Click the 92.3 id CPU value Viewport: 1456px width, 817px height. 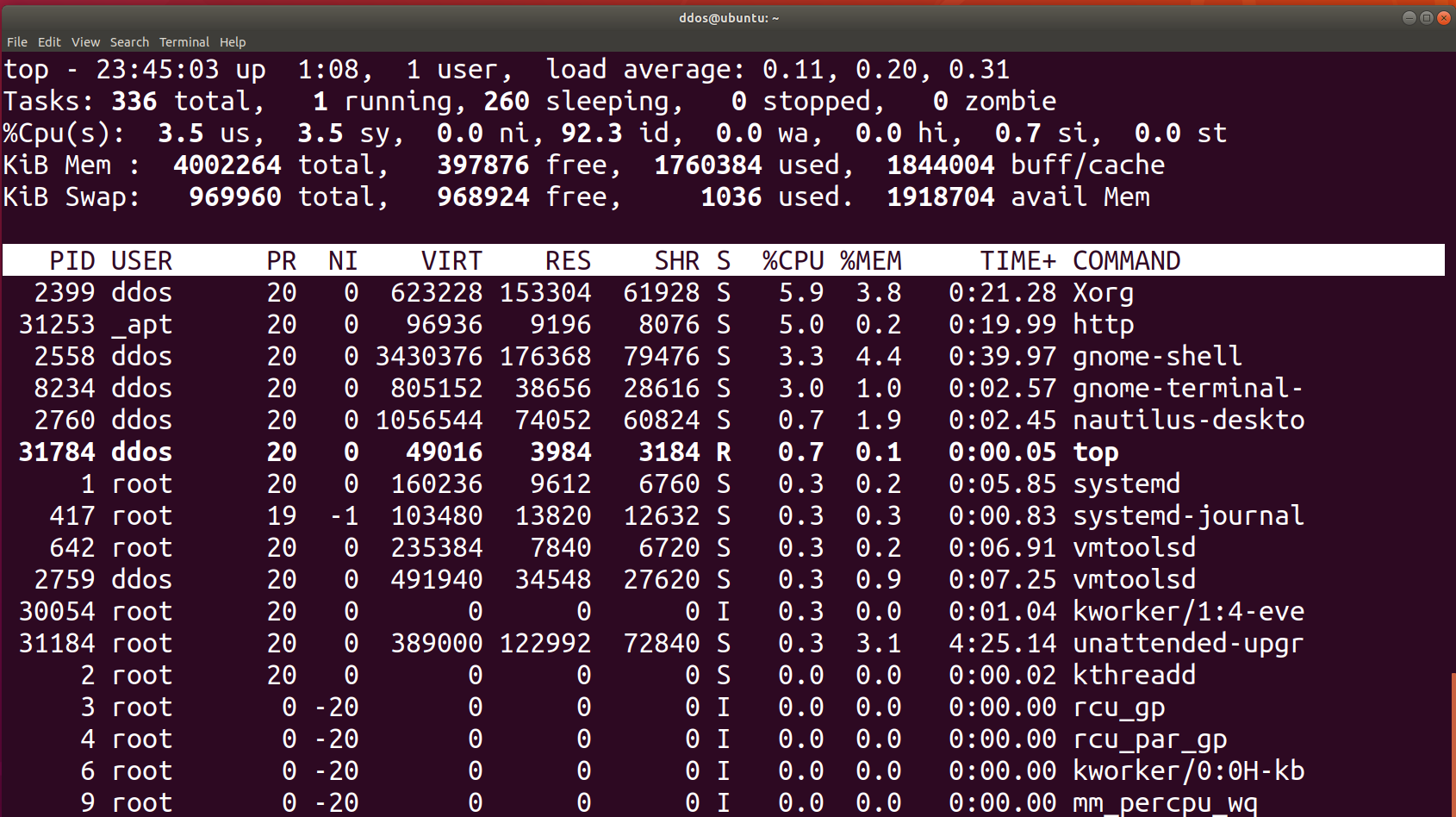tap(592, 134)
